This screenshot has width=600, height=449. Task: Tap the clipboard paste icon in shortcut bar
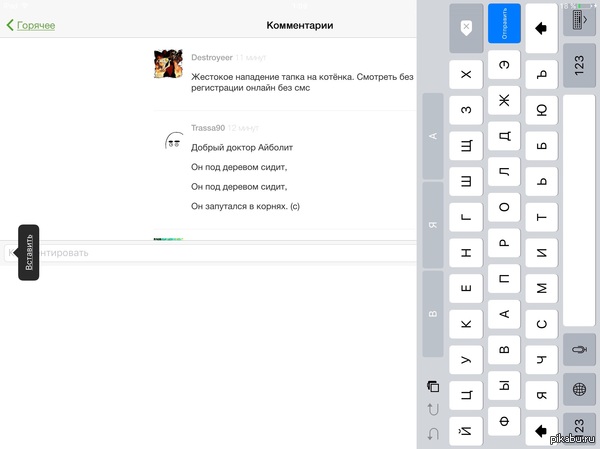433,386
